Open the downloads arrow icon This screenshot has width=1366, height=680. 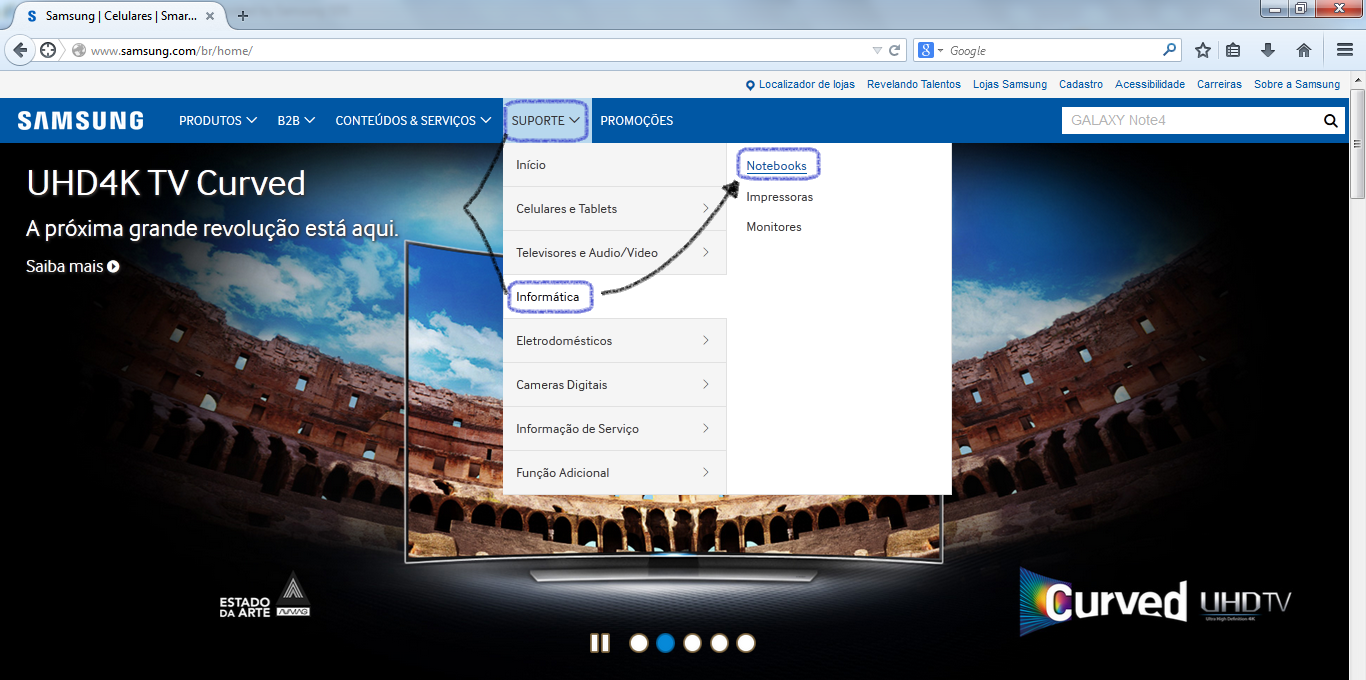click(x=1268, y=50)
